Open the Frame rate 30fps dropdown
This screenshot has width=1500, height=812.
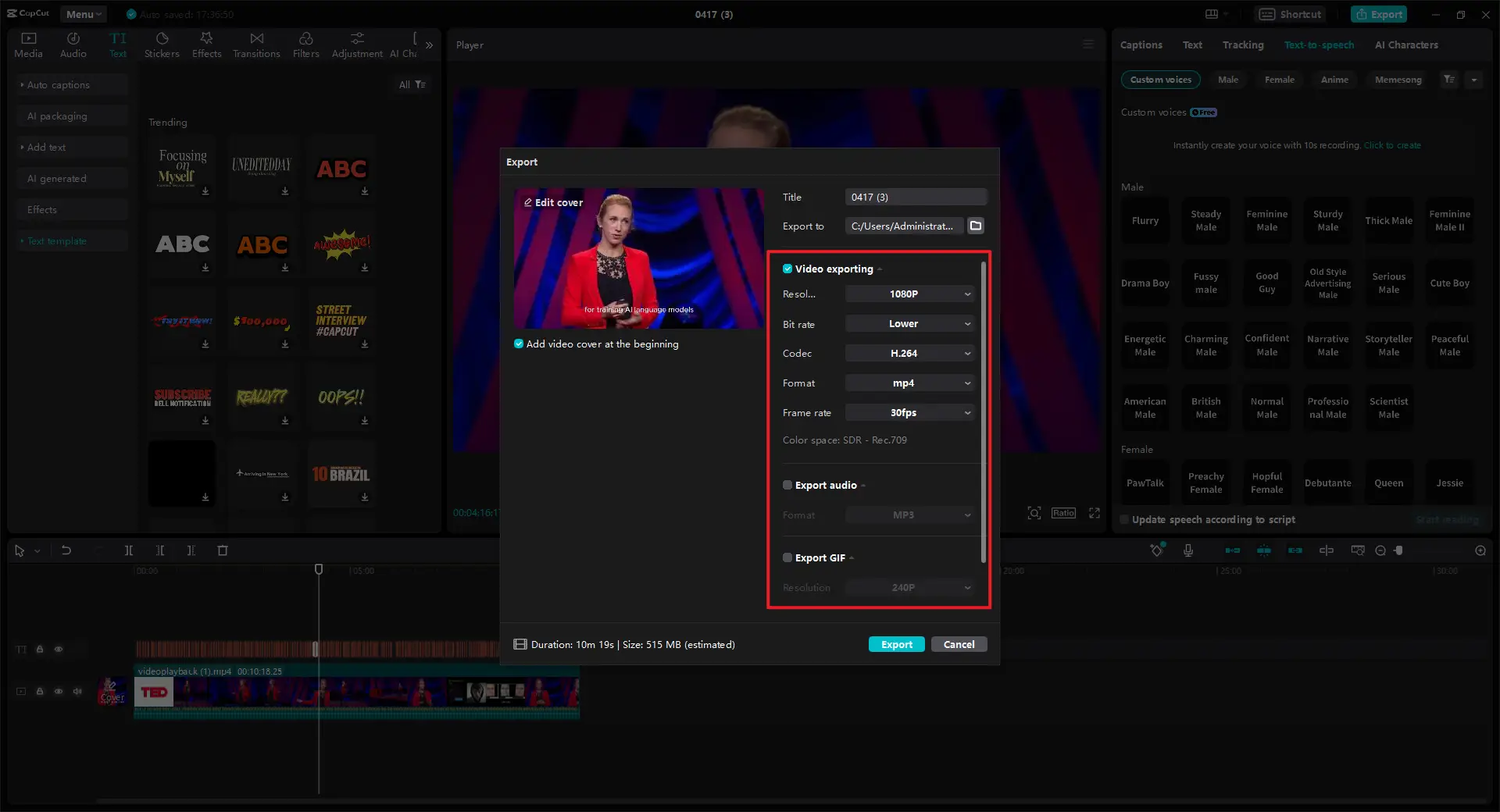pos(910,412)
